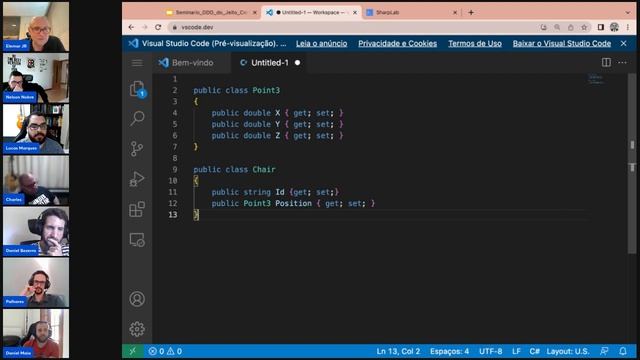Click the class name Chair on line 9
This screenshot has height=360, width=640.
[x=264, y=169]
